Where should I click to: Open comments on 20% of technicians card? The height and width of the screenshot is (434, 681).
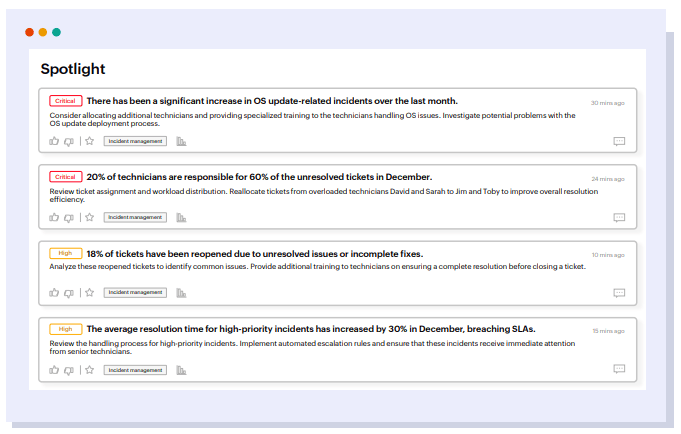(619, 217)
